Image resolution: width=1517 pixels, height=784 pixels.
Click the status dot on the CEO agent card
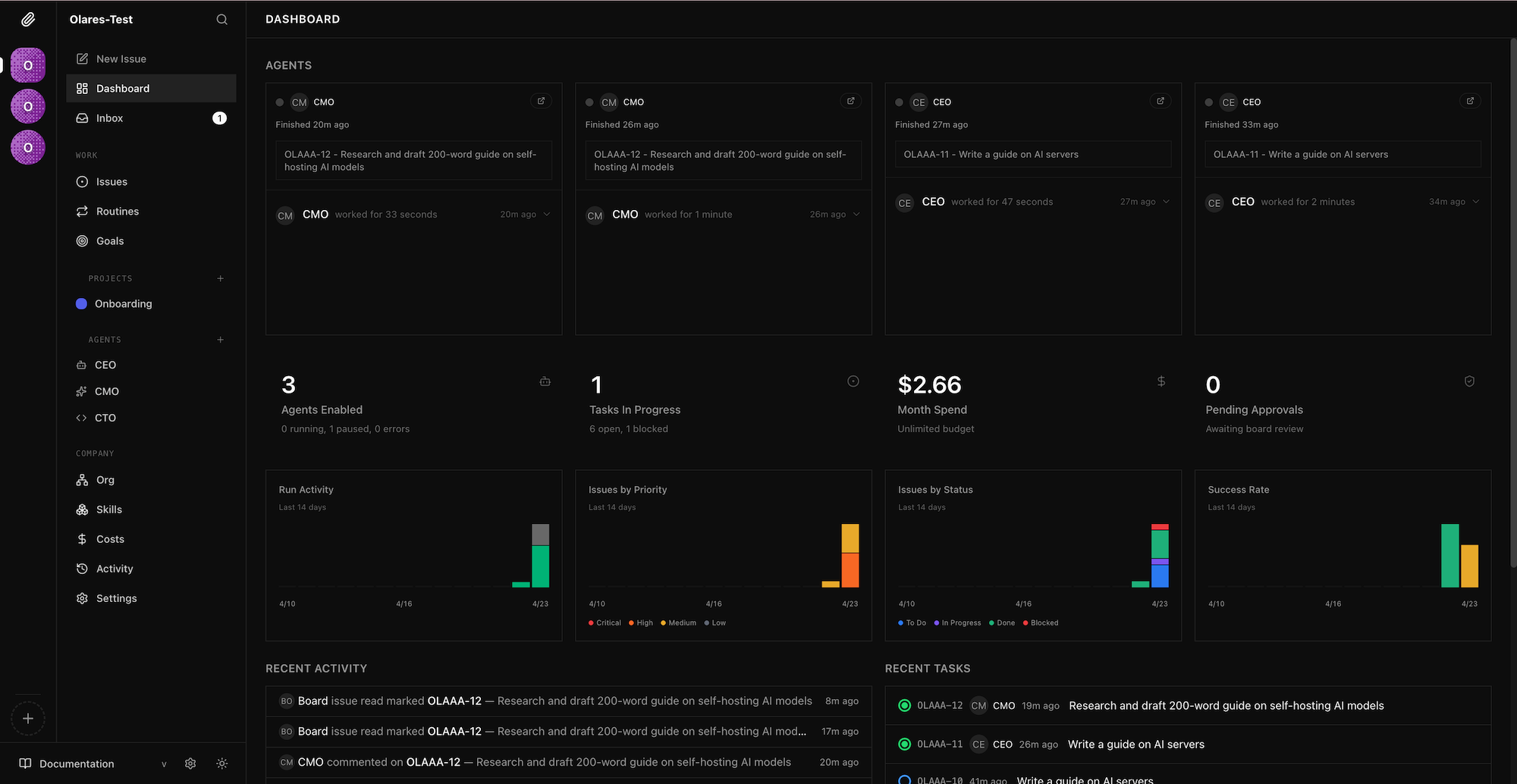898,102
